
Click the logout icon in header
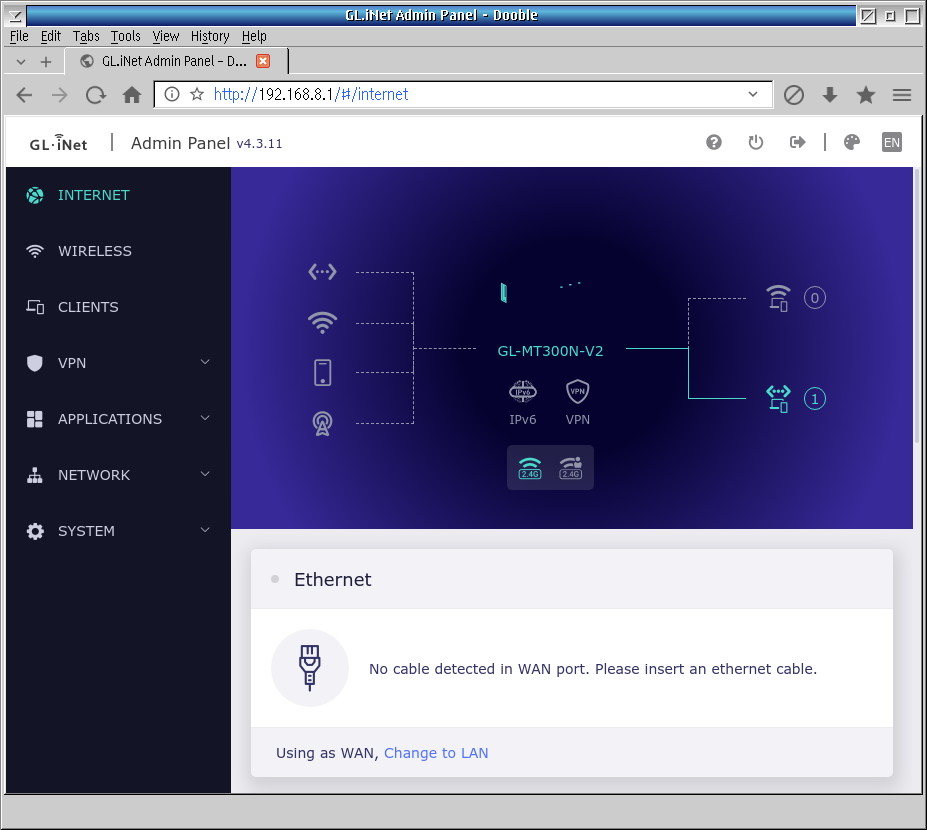click(798, 142)
